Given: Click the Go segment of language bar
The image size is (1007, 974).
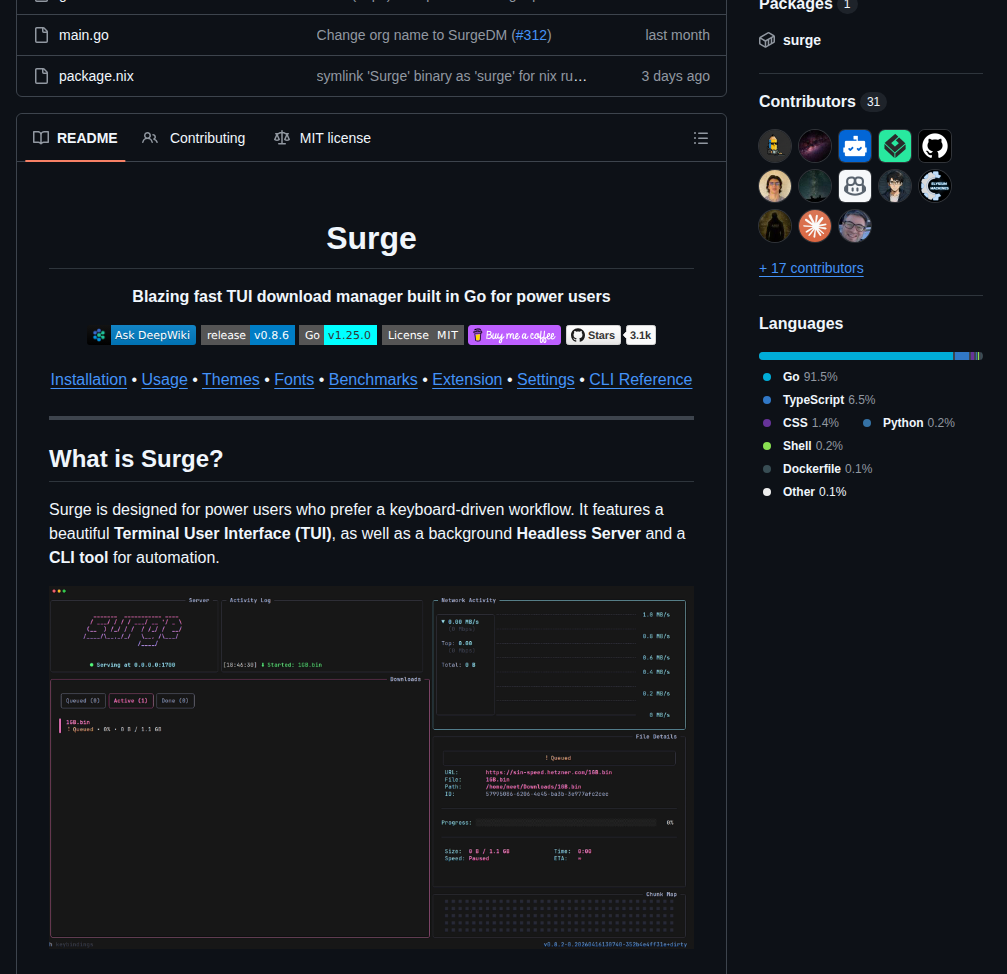Looking at the screenshot, I should click(856, 356).
